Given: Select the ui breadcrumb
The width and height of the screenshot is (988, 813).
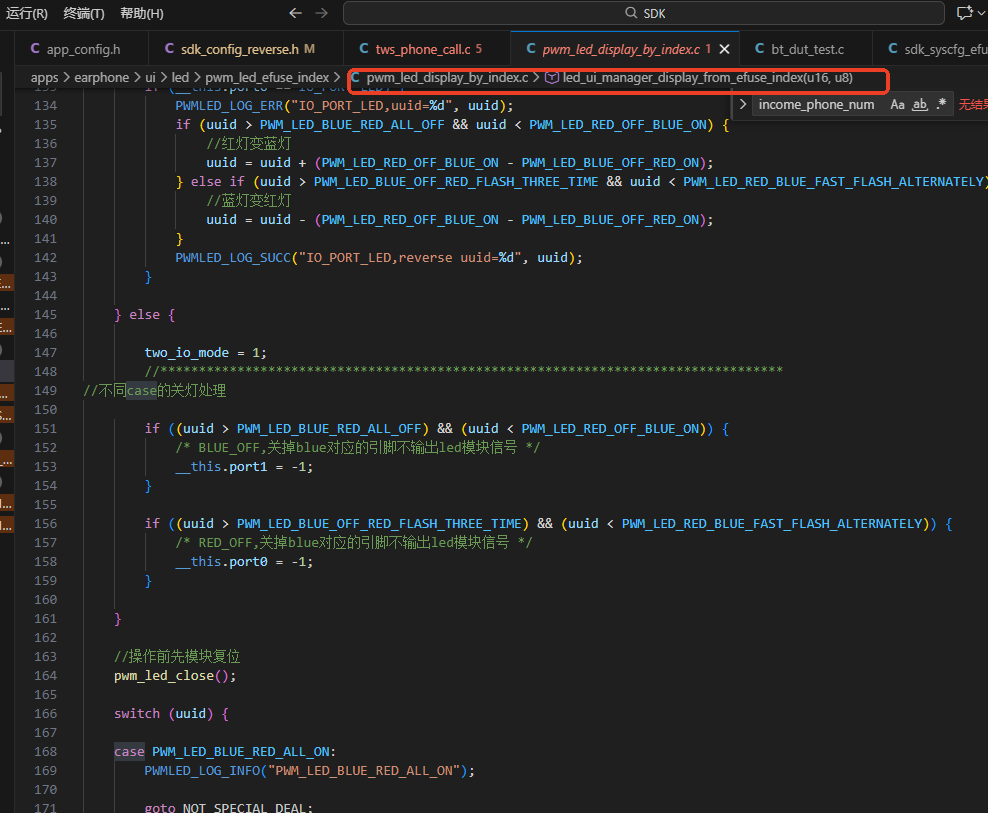Looking at the screenshot, I should 151,78.
